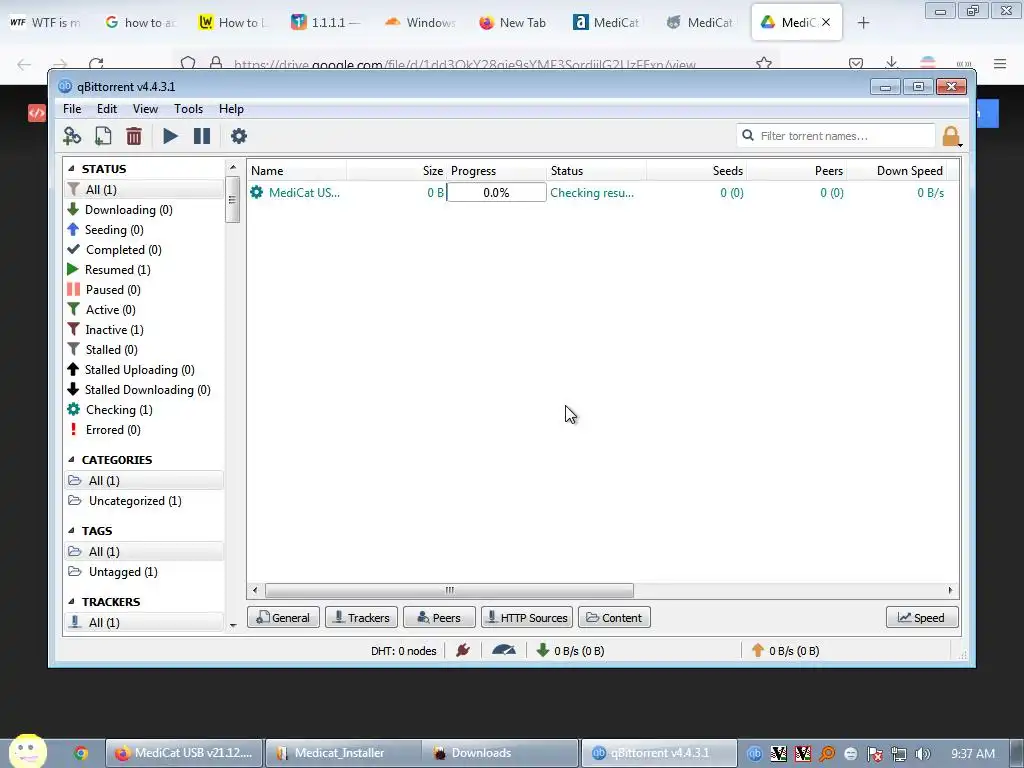The image size is (1024, 768).
Task: Sort by Down Speed column header
Action: 896,171
